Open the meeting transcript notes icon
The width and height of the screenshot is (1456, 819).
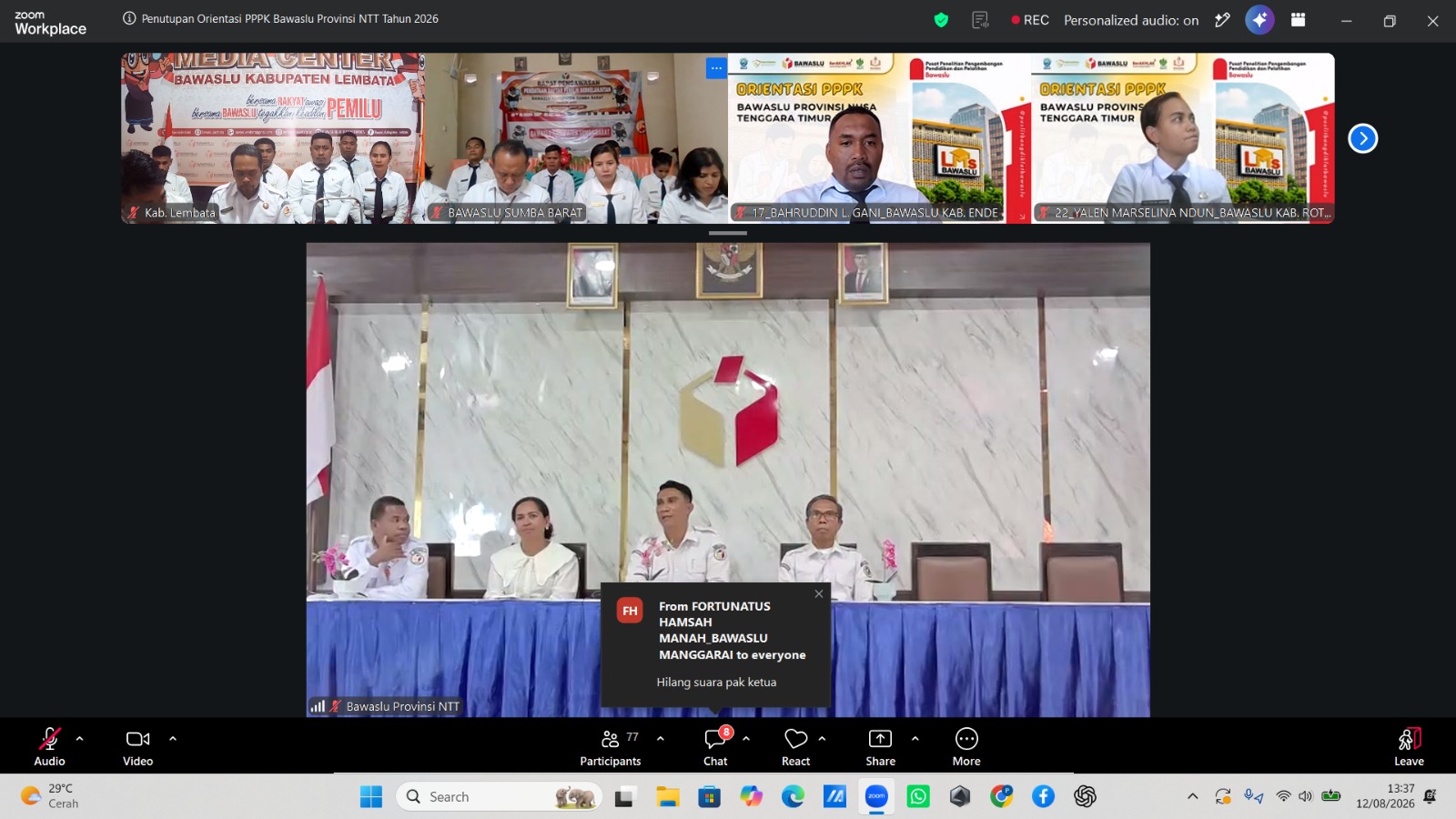point(980,20)
